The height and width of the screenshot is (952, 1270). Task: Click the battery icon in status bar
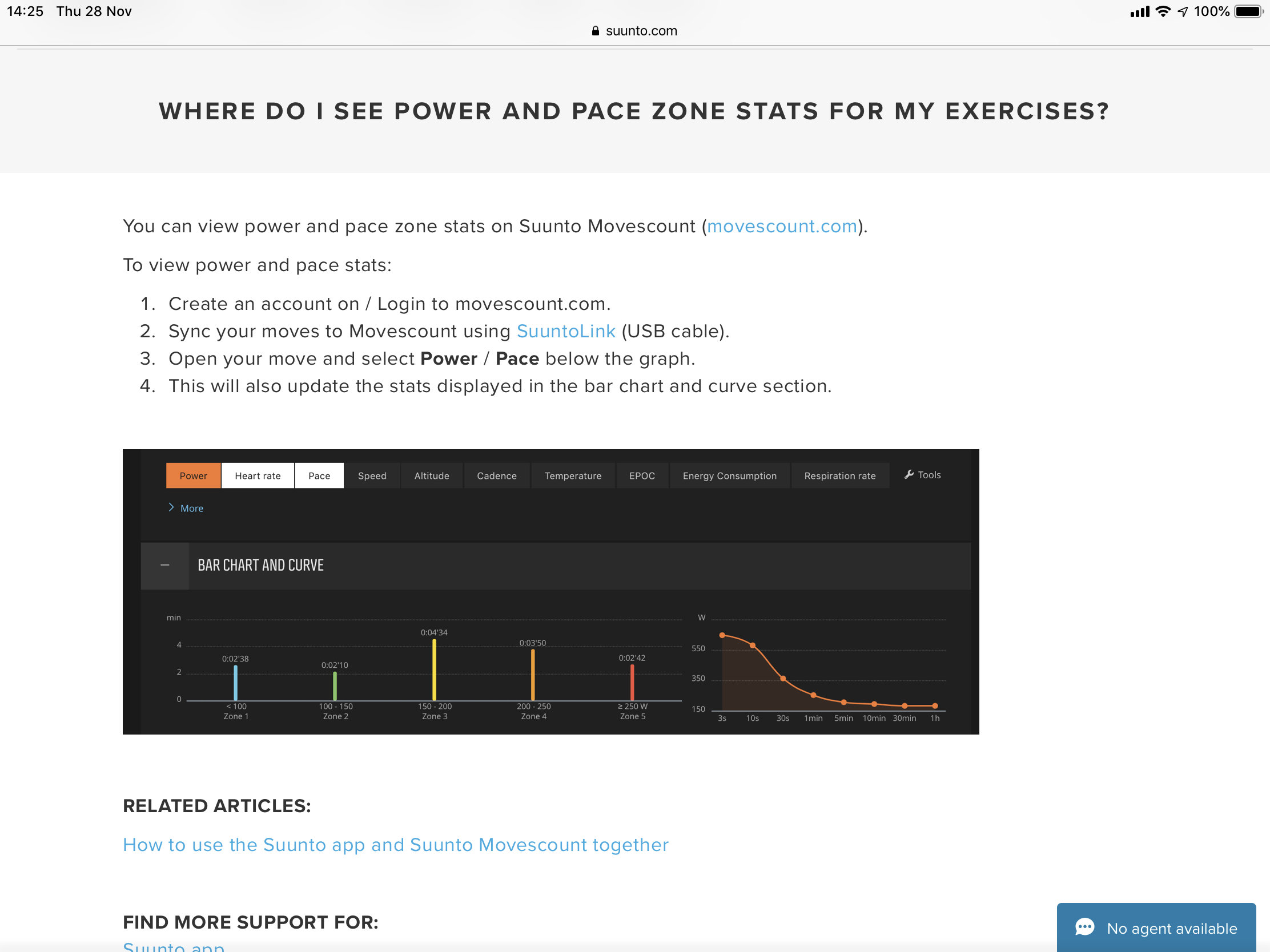click(x=1249, y=11)
